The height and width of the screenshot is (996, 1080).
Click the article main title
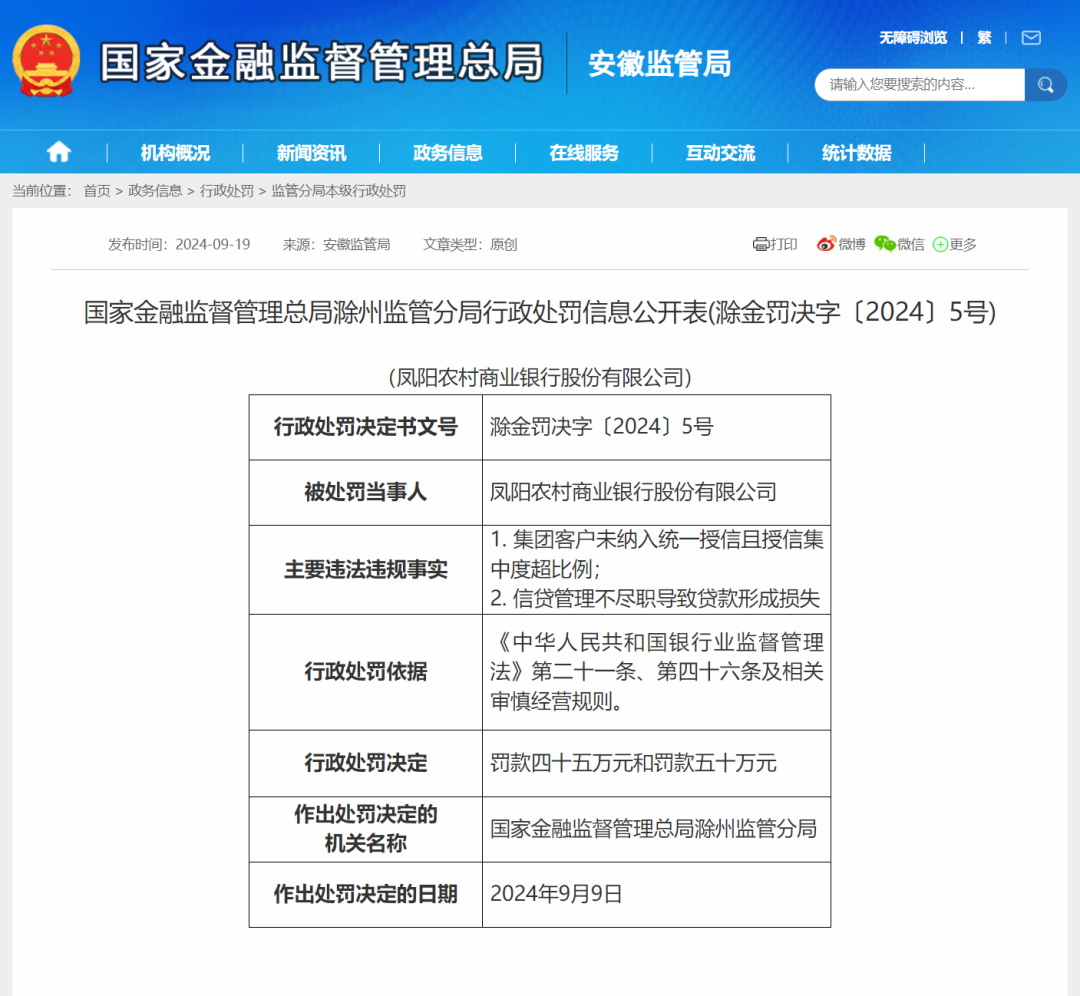coord(540,312)
